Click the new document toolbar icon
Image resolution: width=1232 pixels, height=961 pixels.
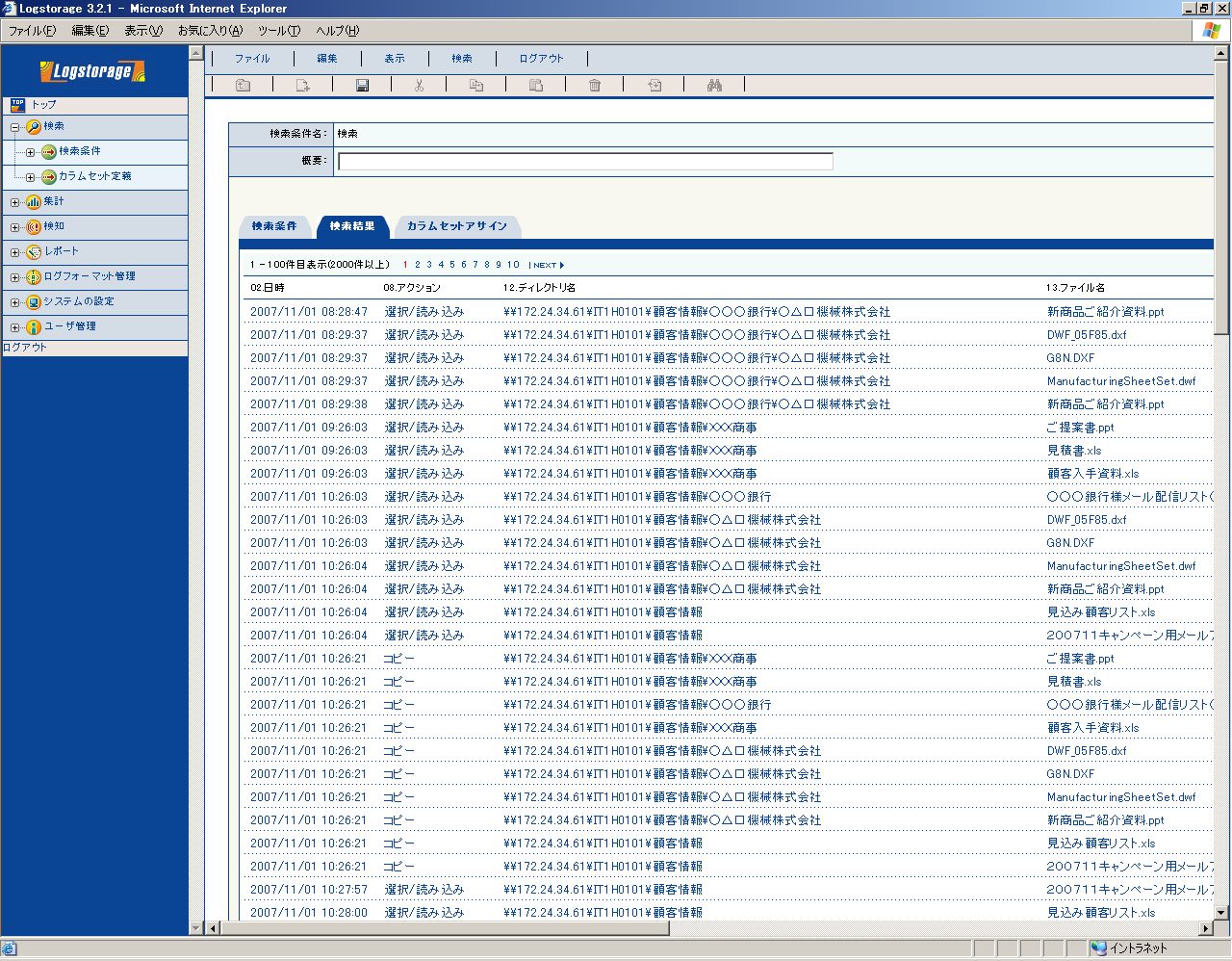(x=302, y=86)
